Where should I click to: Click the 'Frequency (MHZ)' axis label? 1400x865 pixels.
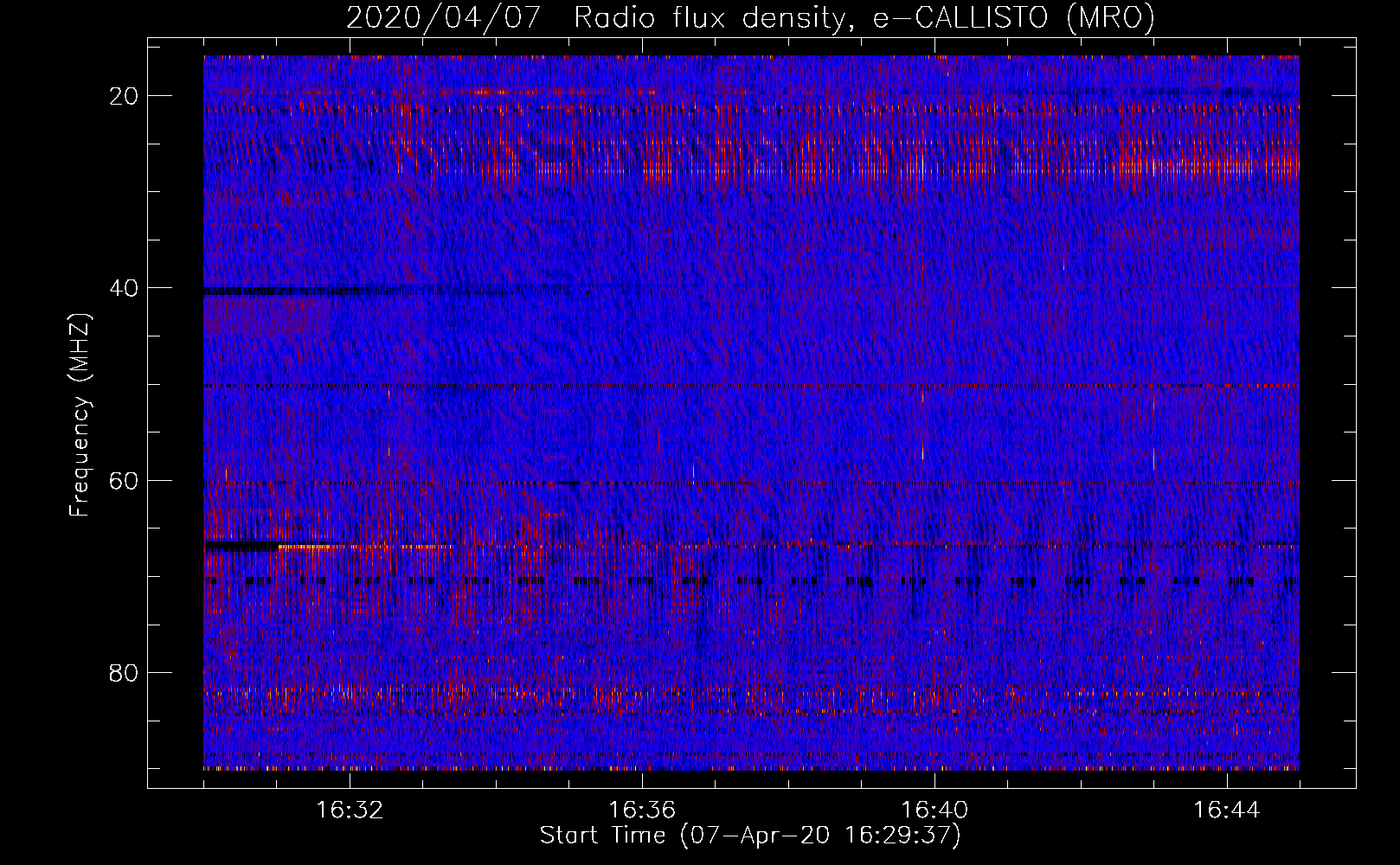point(80,416)
